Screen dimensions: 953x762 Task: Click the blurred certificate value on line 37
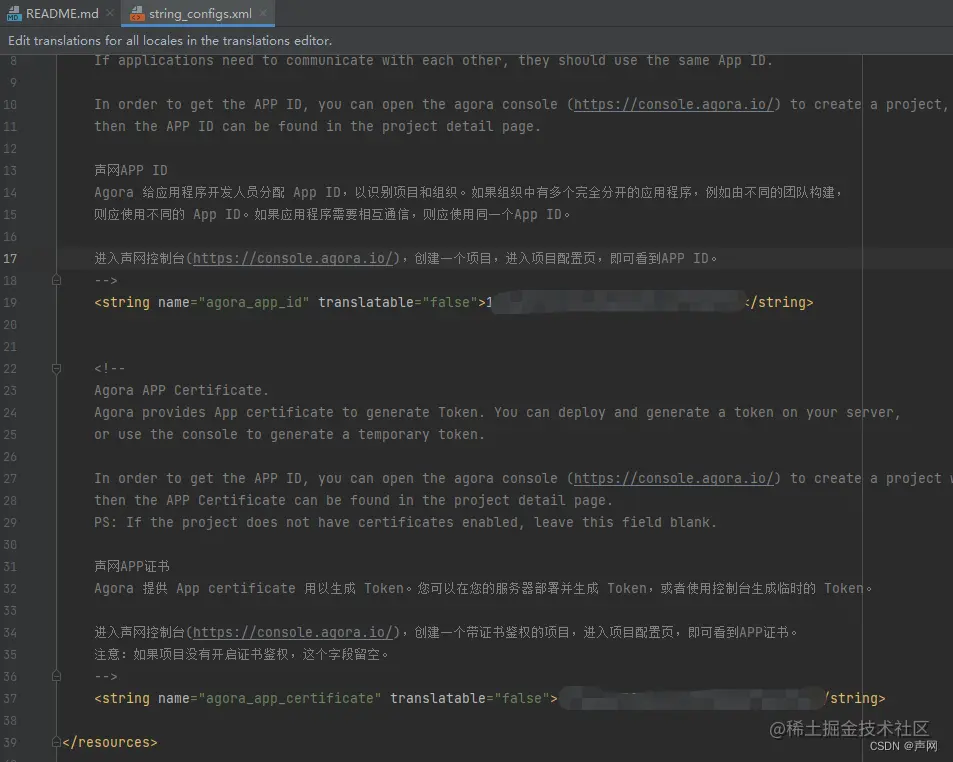point(692,698)
